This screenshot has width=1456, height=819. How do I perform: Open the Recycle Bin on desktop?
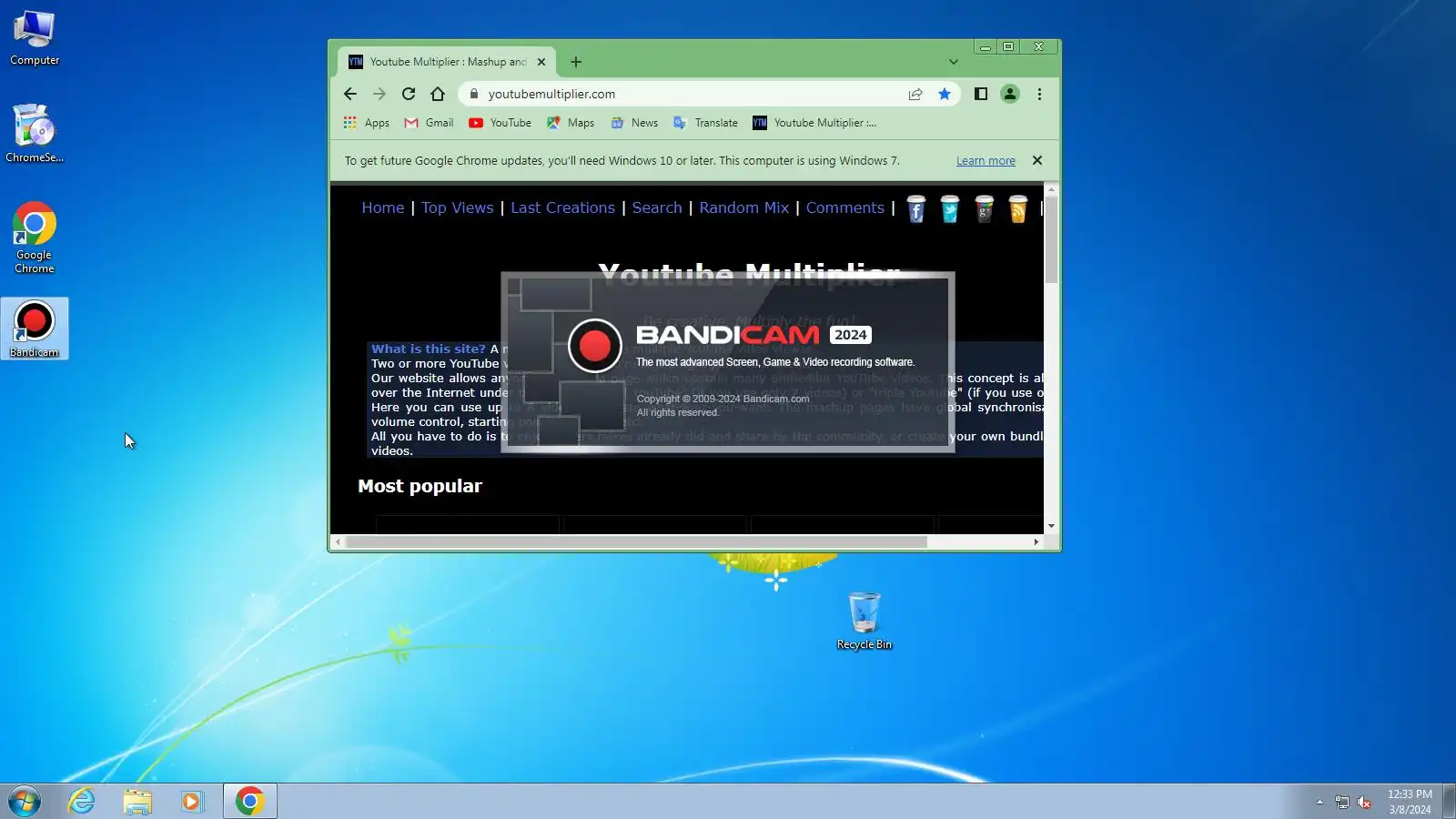coord(864,621)
